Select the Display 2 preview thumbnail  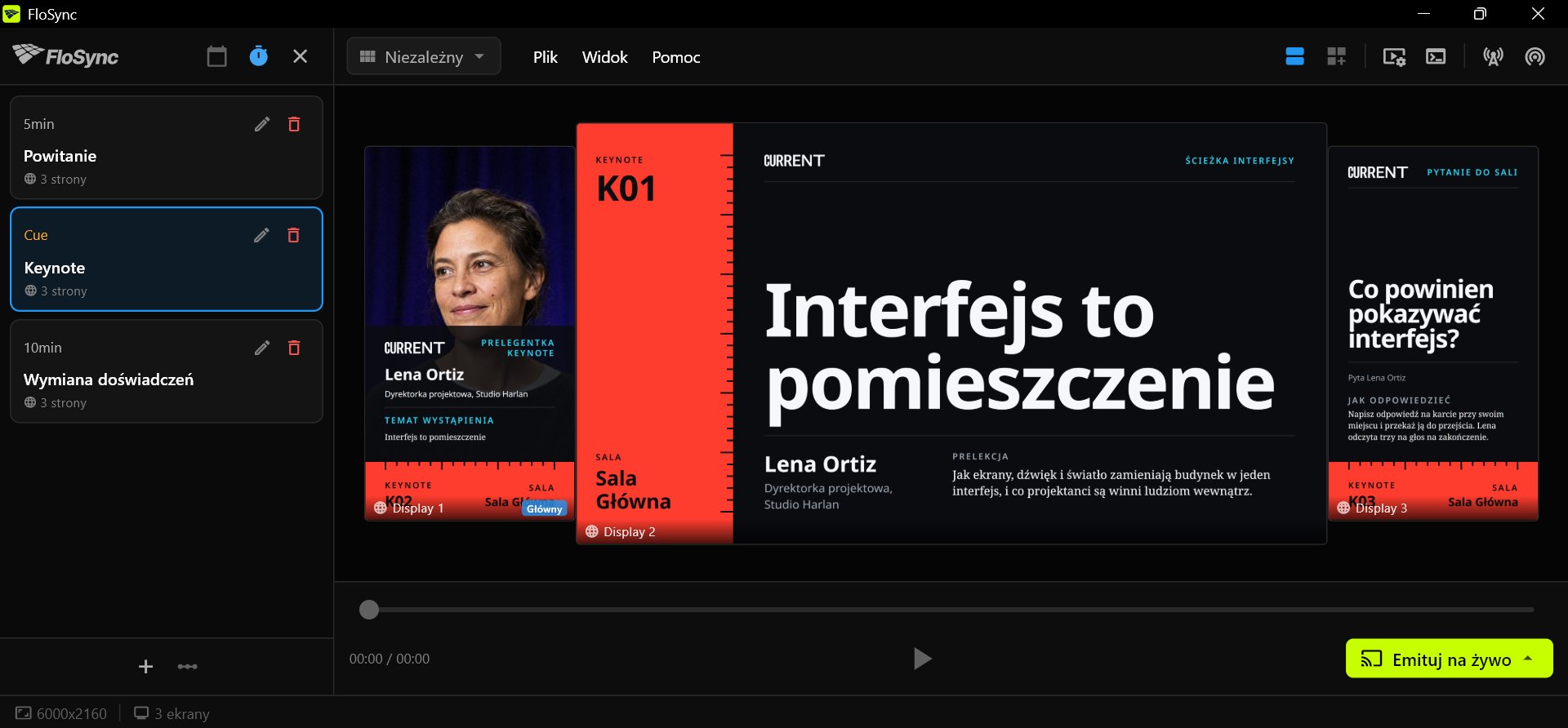(x=951, y=333)
